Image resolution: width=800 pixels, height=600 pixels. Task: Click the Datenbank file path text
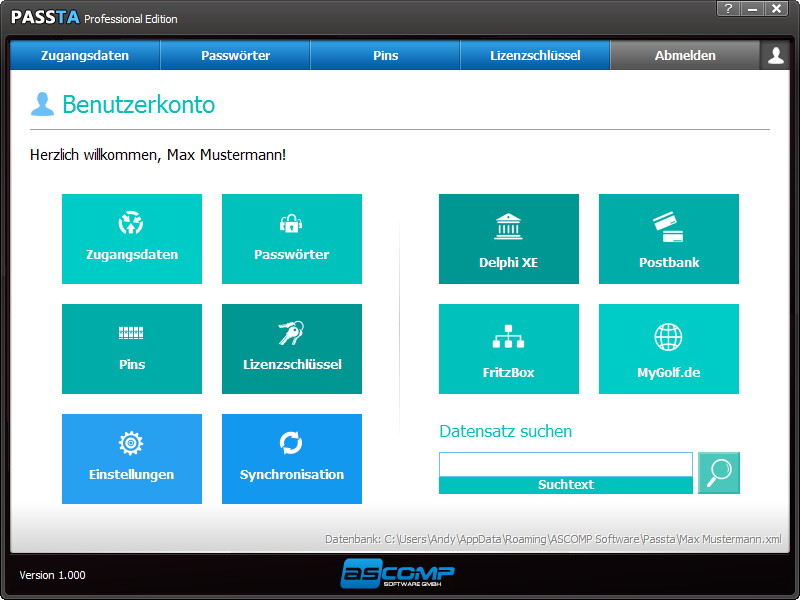point(554,539)
